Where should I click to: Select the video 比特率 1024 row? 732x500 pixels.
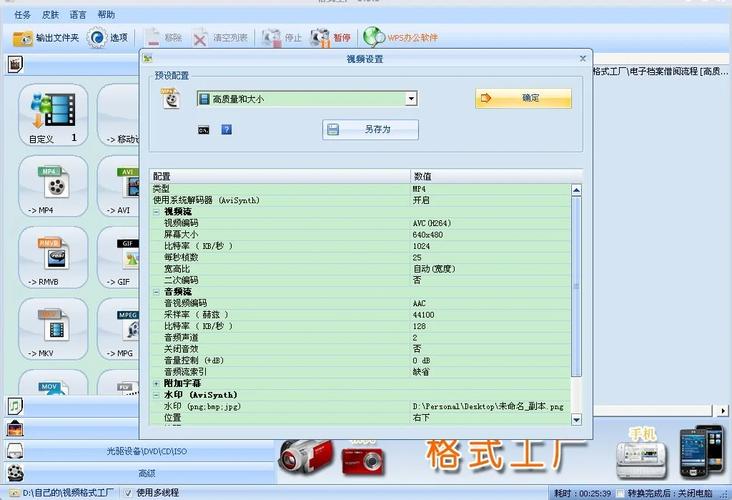tap(361, 246)
